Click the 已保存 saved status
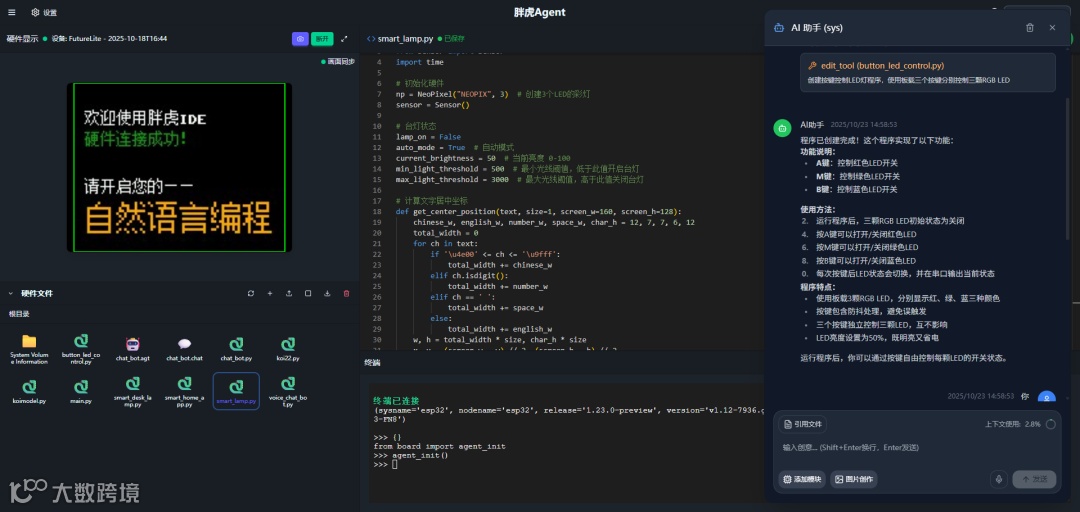 point(451,39)
